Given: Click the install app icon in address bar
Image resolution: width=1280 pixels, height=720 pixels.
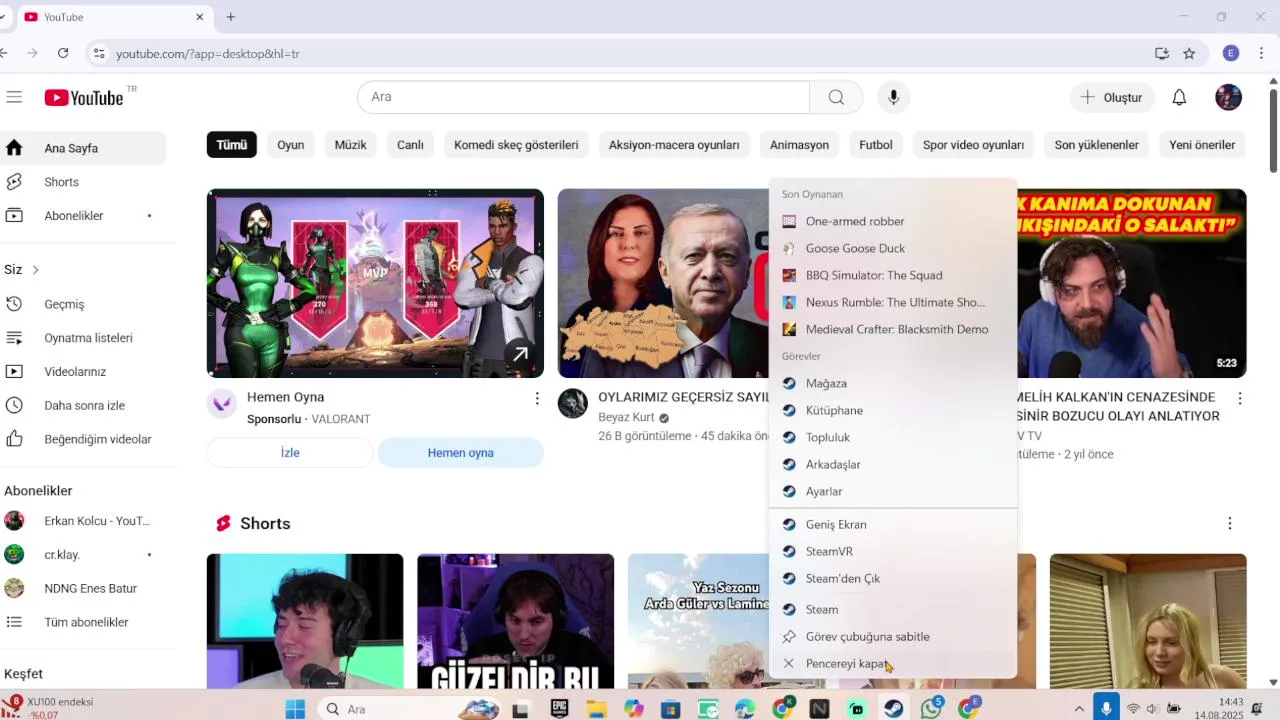Looking at the screenshot, I should (1162, 53).
